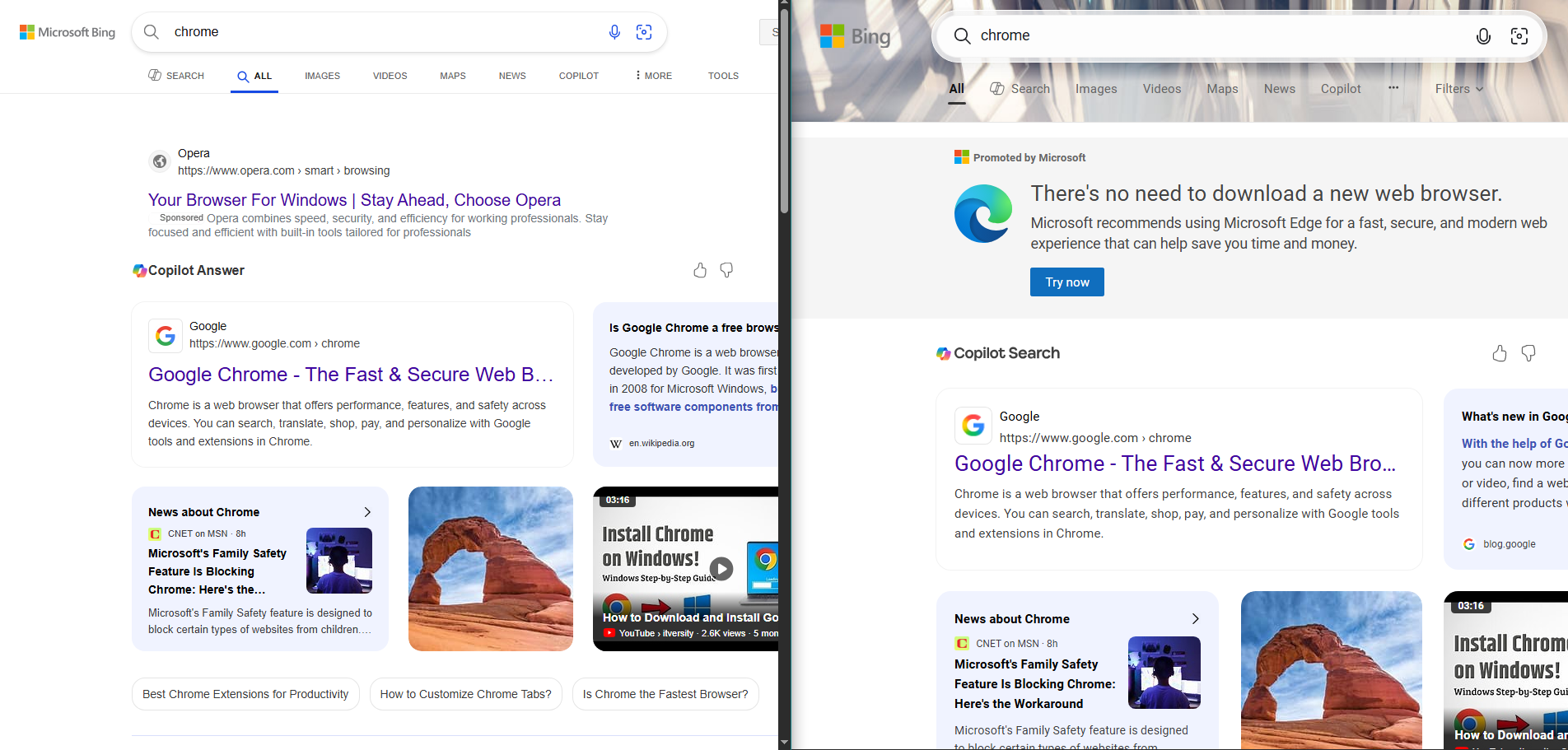Click thumbs down beside Copilot Search

1528,353
